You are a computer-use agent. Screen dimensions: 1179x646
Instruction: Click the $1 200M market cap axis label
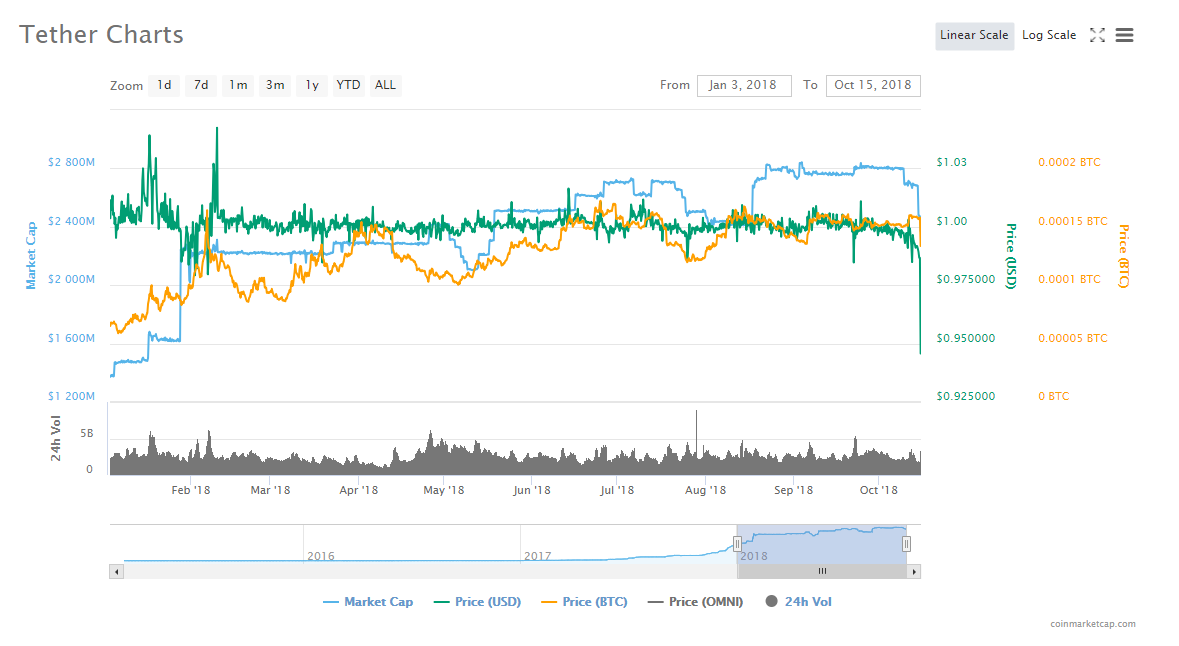(x=71, y=396)
